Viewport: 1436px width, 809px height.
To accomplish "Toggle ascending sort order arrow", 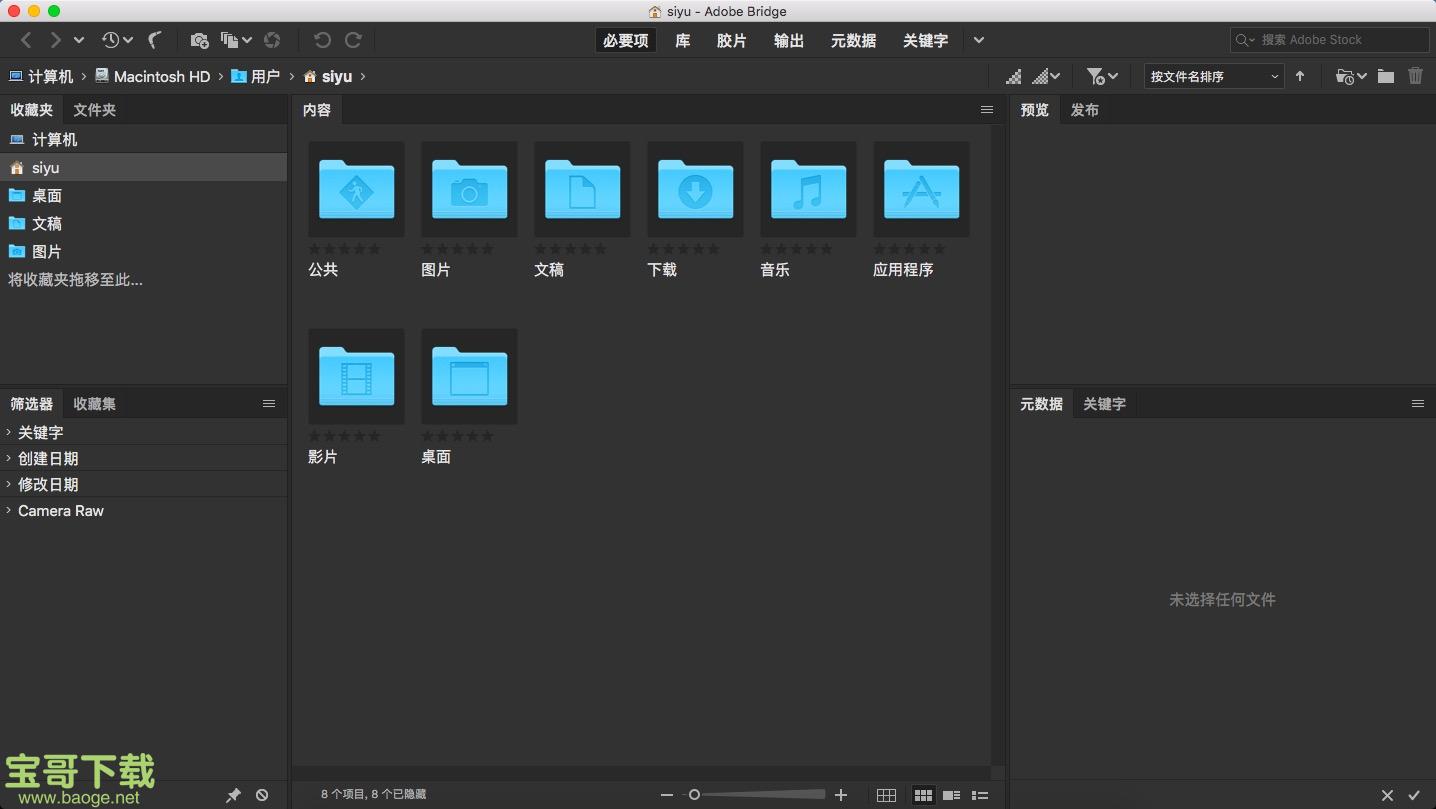I will [1300, 76].
